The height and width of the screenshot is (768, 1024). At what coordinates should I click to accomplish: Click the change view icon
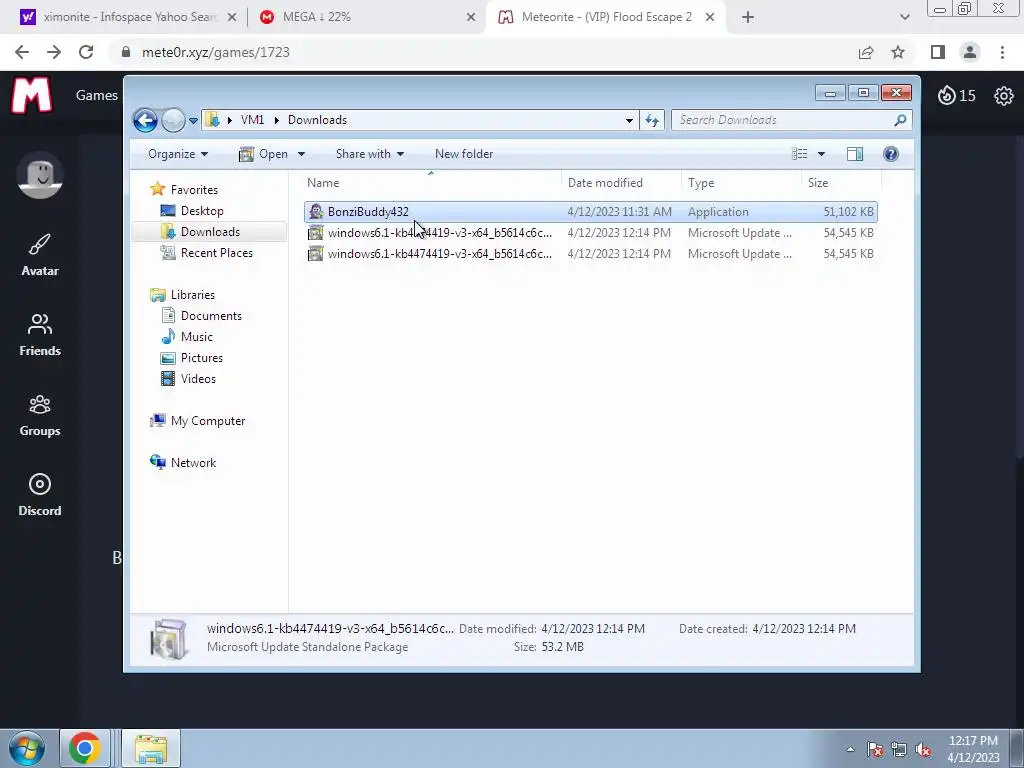(x=799, y=154)
